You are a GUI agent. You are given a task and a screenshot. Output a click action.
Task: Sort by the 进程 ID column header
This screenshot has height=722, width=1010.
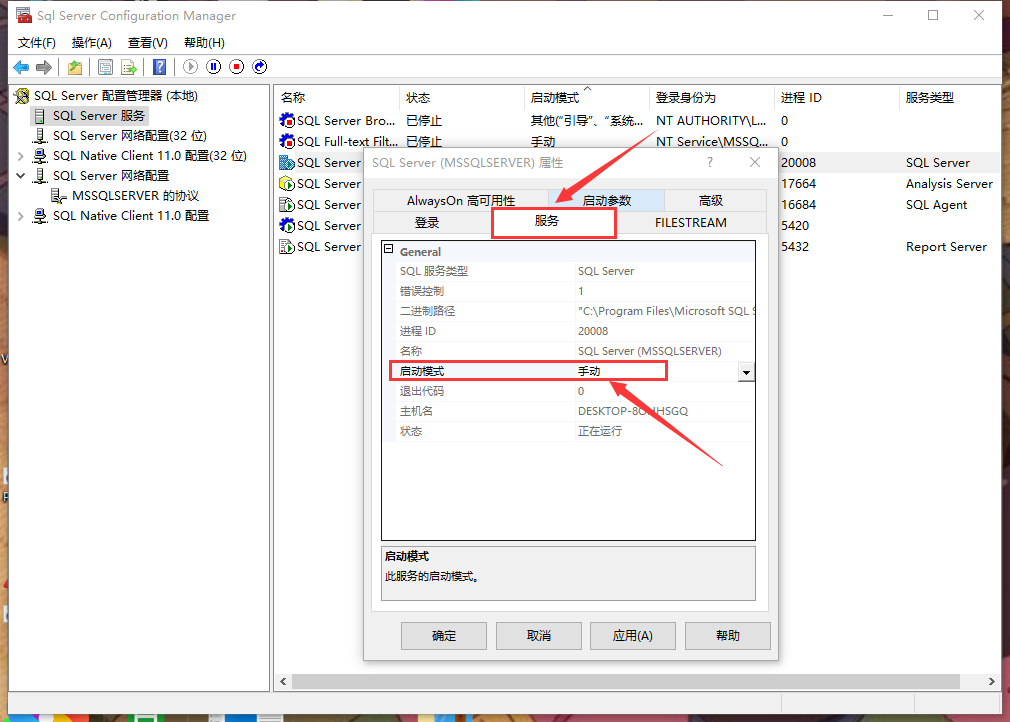[x=837, y=98]
